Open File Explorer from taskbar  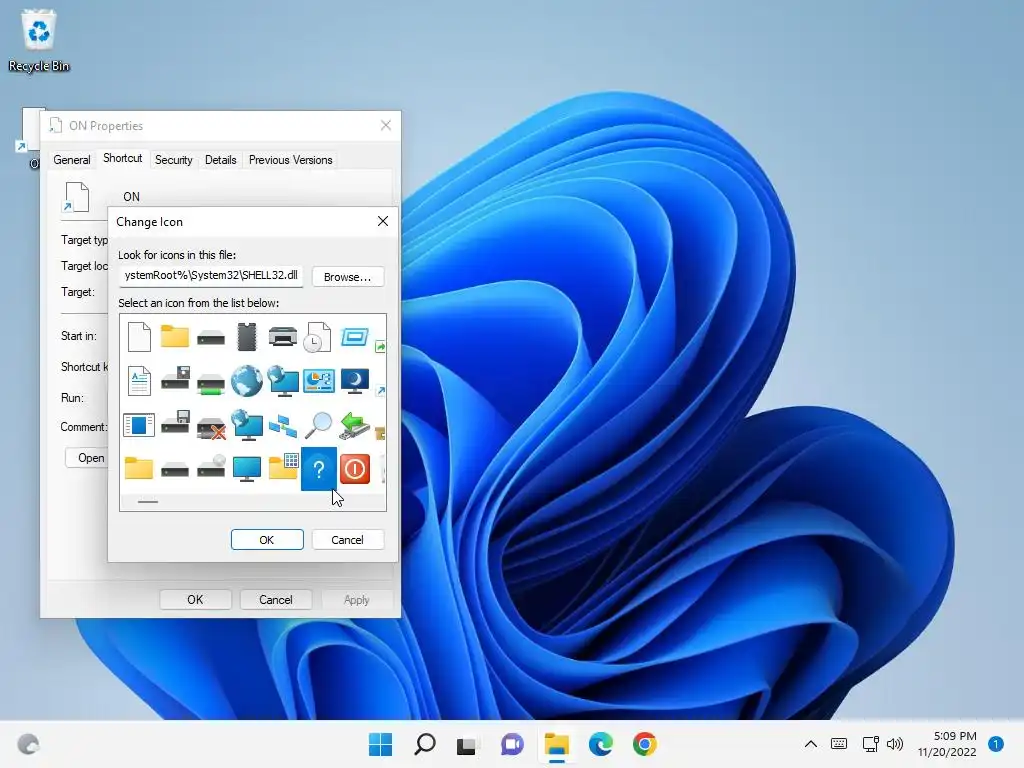tap(557, 744)
